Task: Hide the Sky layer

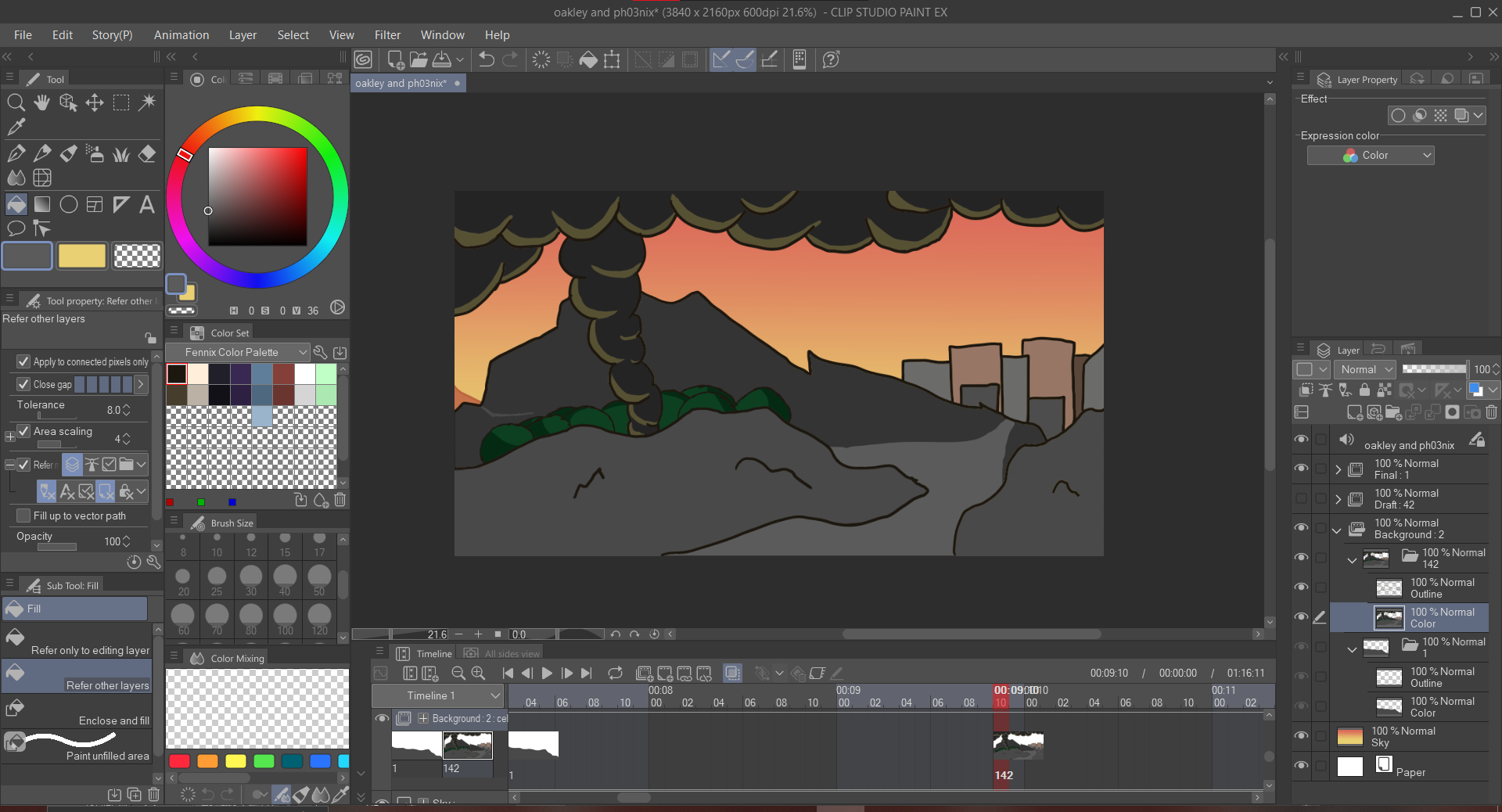Action: 1302,735
